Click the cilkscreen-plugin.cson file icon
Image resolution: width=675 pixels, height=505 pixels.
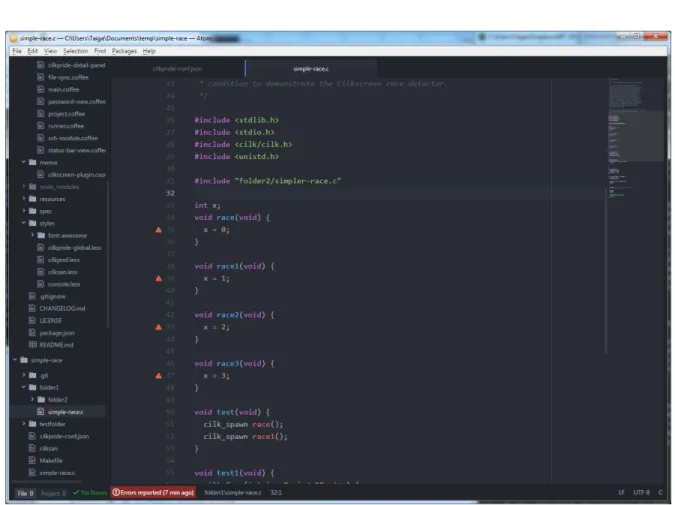[x=40, y=174]
